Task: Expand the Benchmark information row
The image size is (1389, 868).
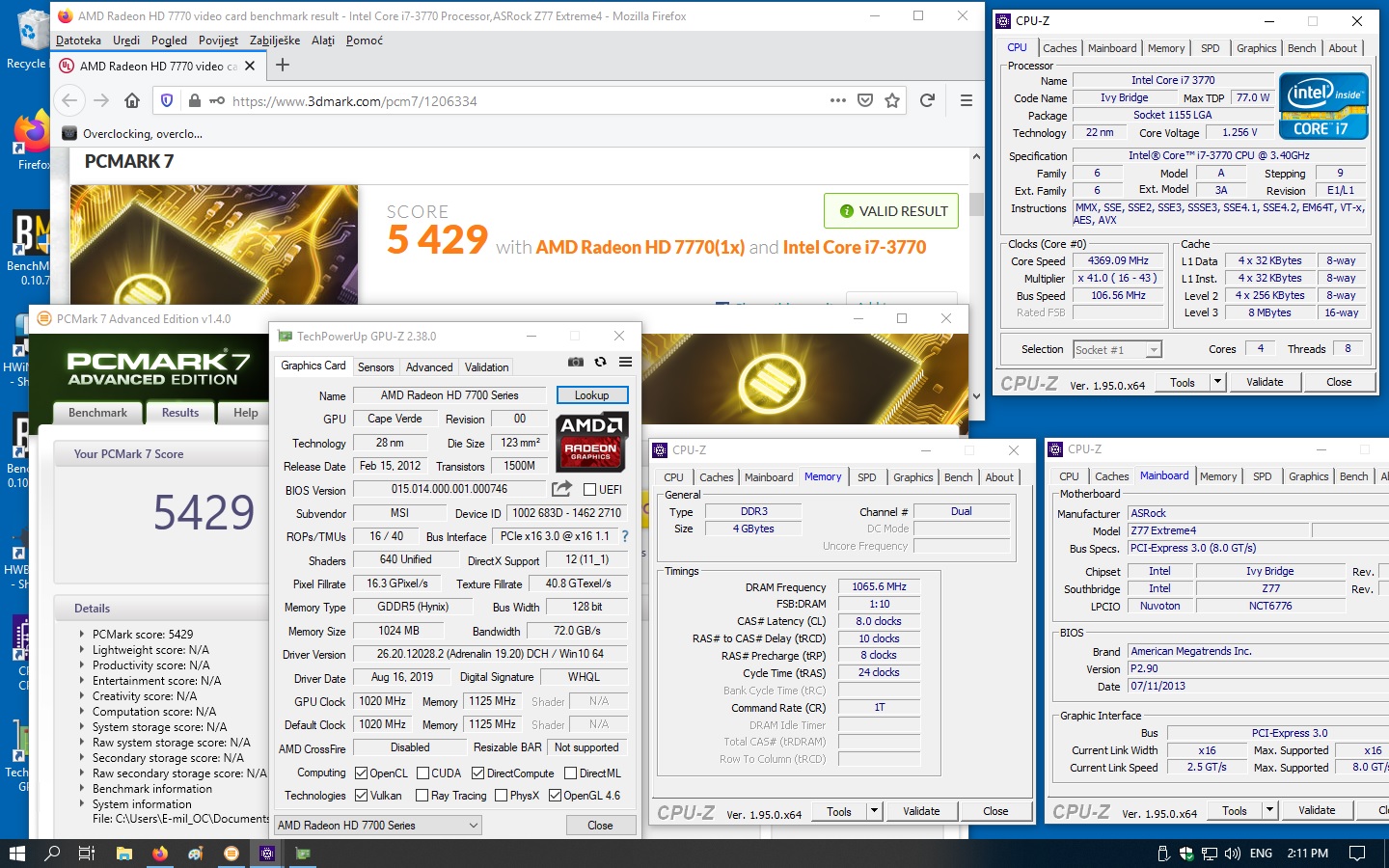Action: point(82,789)
